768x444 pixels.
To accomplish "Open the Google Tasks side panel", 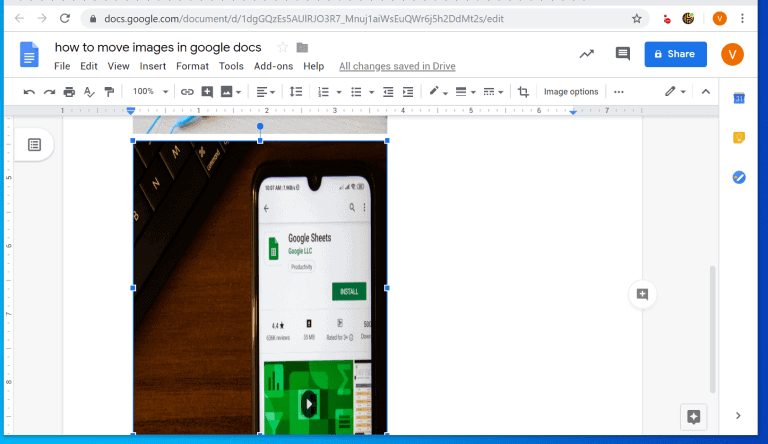I will pos(739,177).
